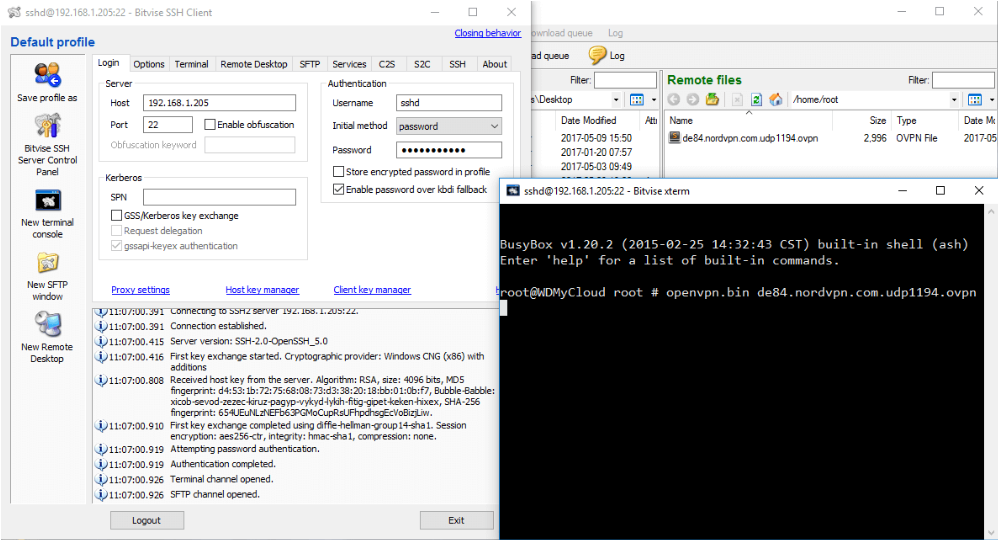Switch to the Terminal tab
This screenshot has width=998, height=540.
[191, 64]
